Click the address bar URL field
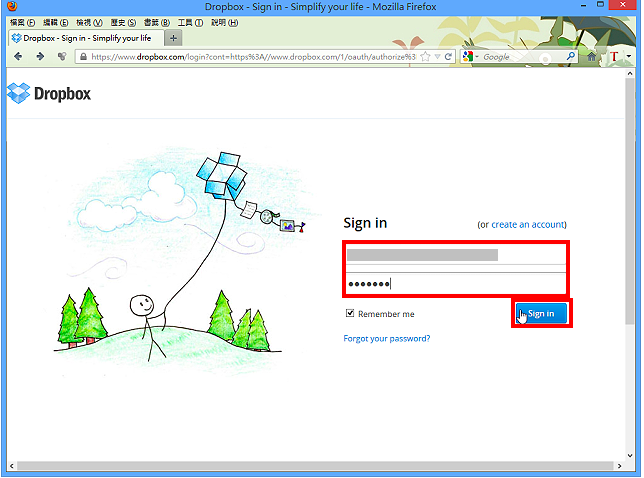This screenshot has width=644, height=478. [253, 57]
